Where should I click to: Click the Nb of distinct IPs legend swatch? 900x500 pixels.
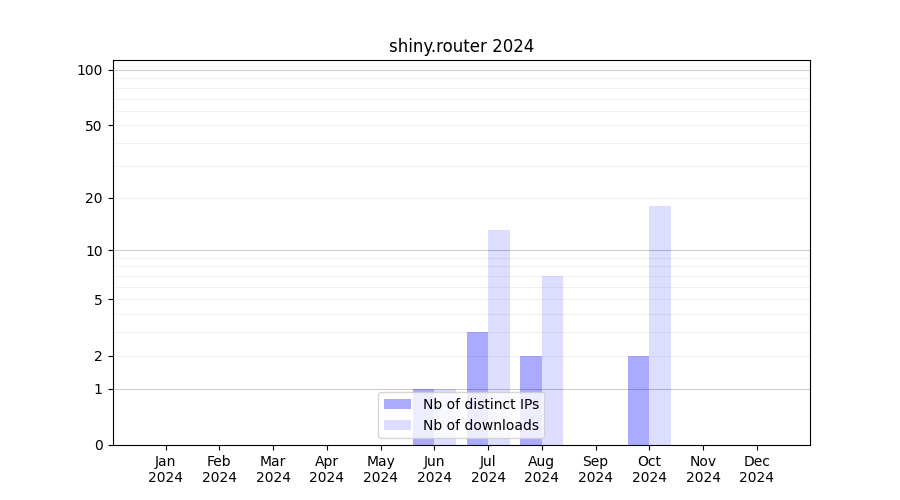point(397,404)
